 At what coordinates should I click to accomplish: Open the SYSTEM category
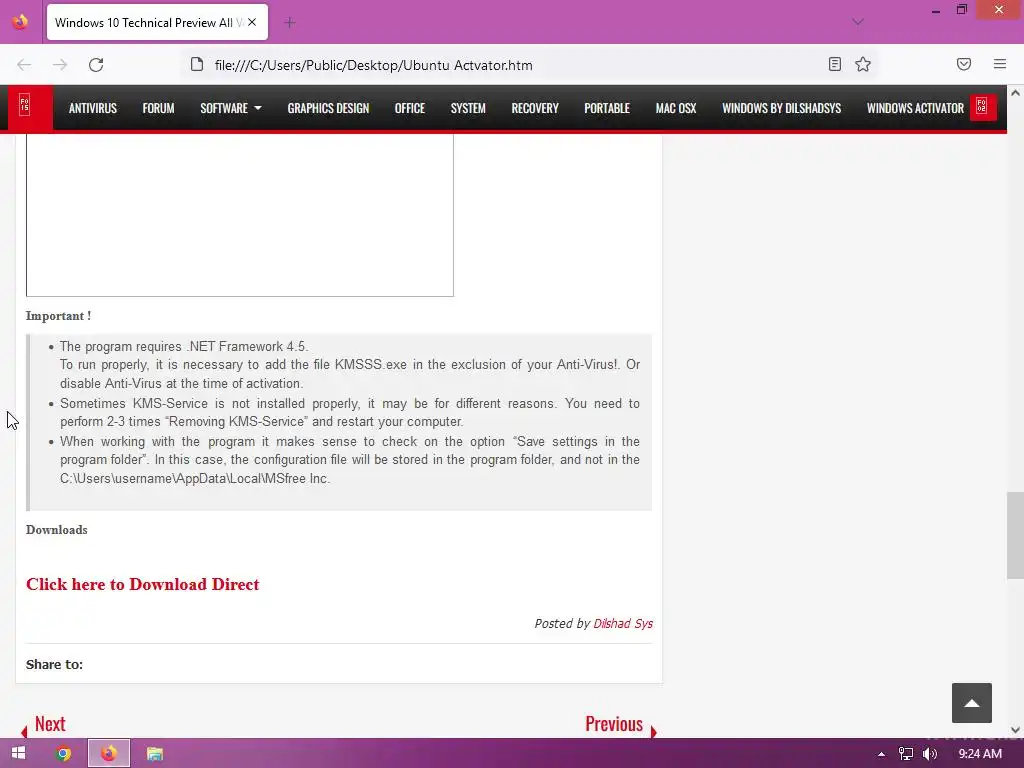[468, 108]
